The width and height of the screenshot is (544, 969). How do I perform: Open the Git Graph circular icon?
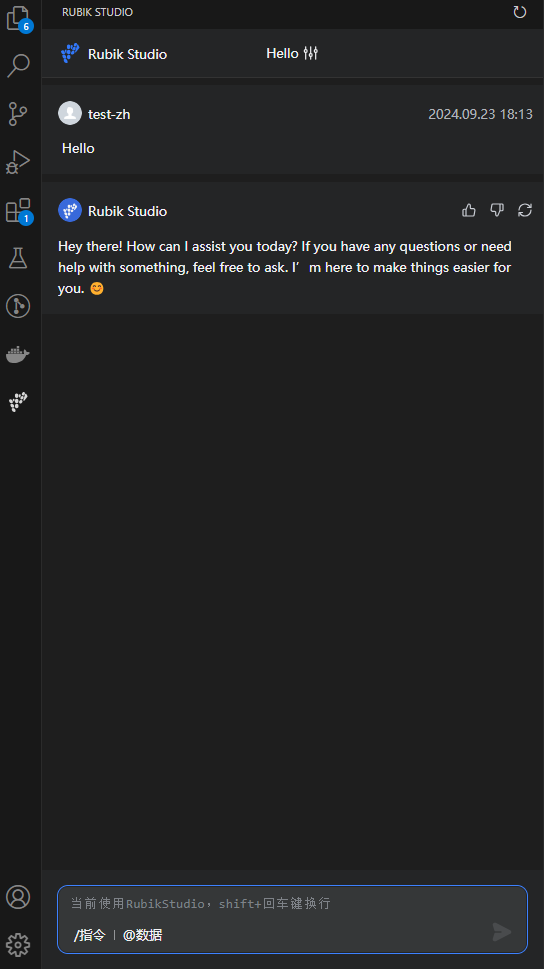(18, 306)
